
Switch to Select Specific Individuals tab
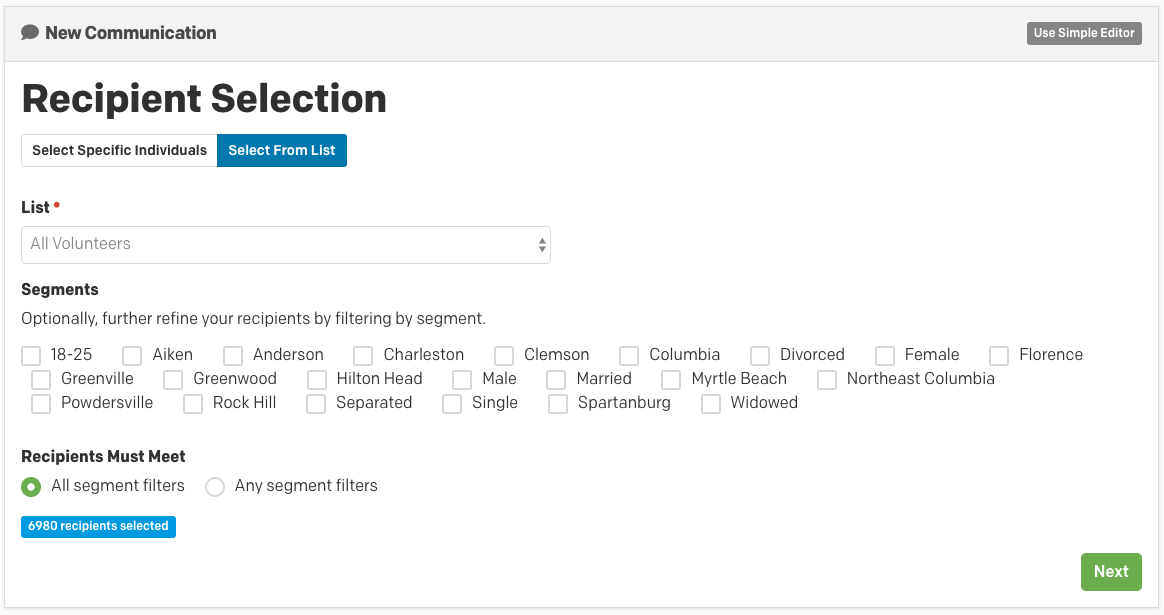tap(119, 151)
